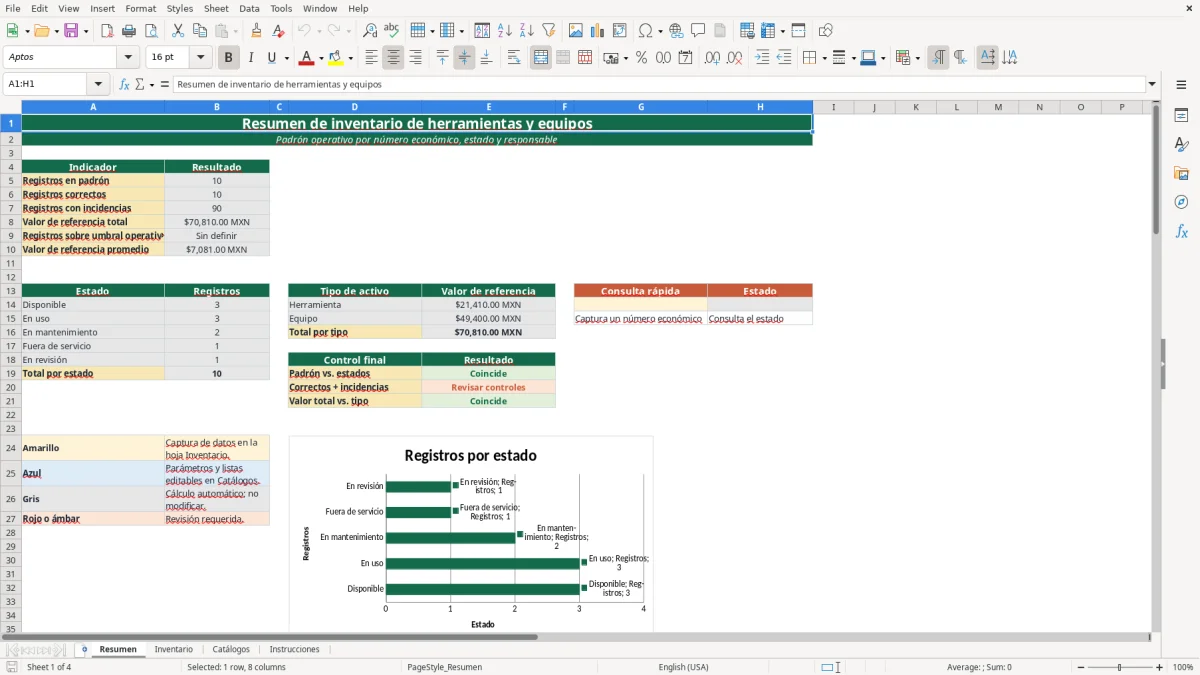Toggle Bold formatting
The image size is (1200, 675).
(x=228, y=58)
